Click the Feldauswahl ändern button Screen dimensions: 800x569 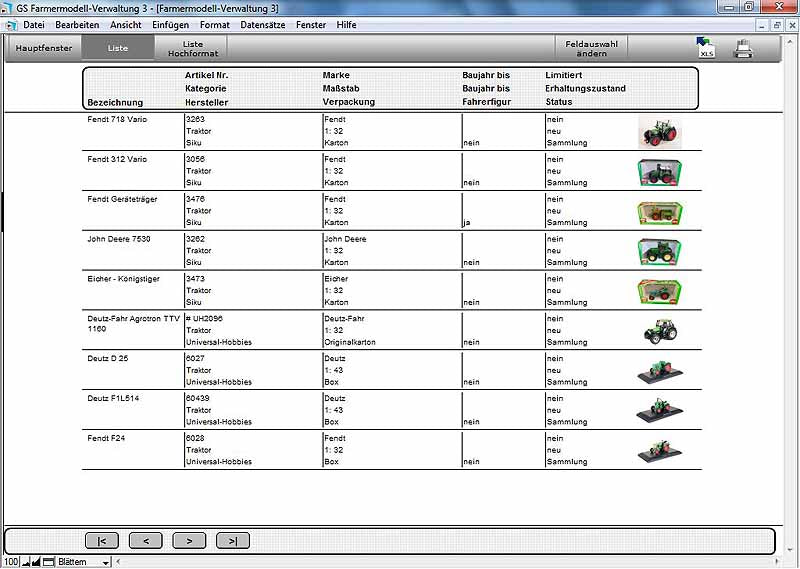click(x=592, y=48)
